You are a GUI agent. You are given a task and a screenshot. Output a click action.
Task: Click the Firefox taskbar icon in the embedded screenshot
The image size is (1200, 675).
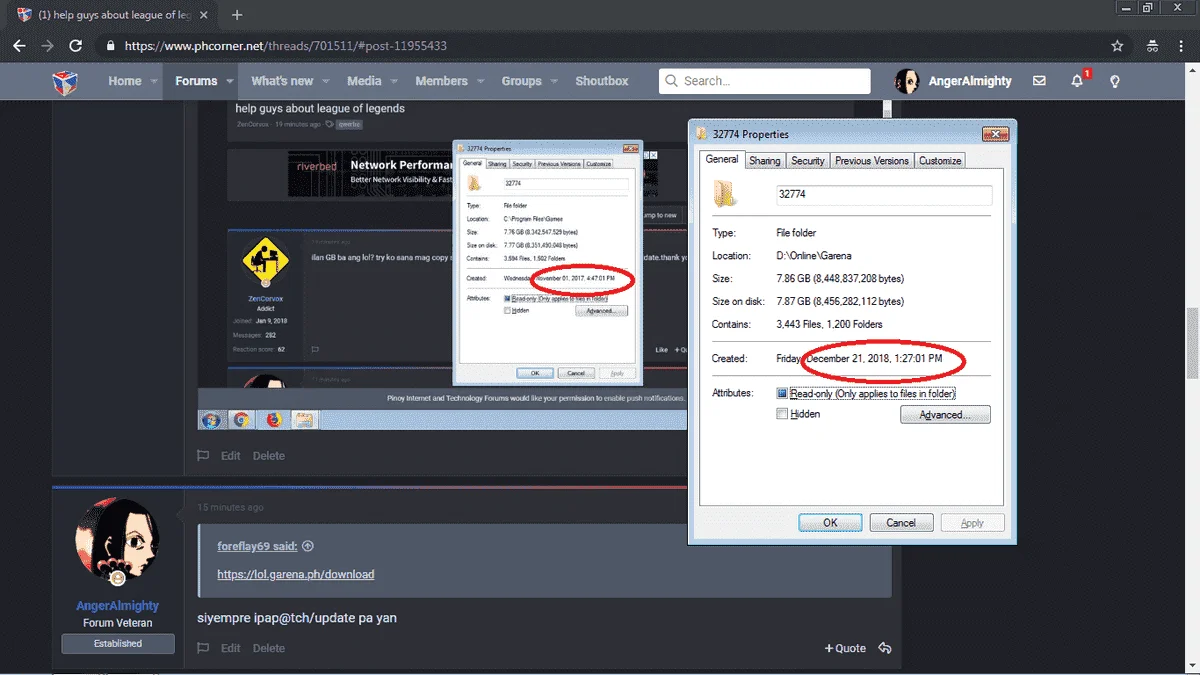(x=274, y=420)
